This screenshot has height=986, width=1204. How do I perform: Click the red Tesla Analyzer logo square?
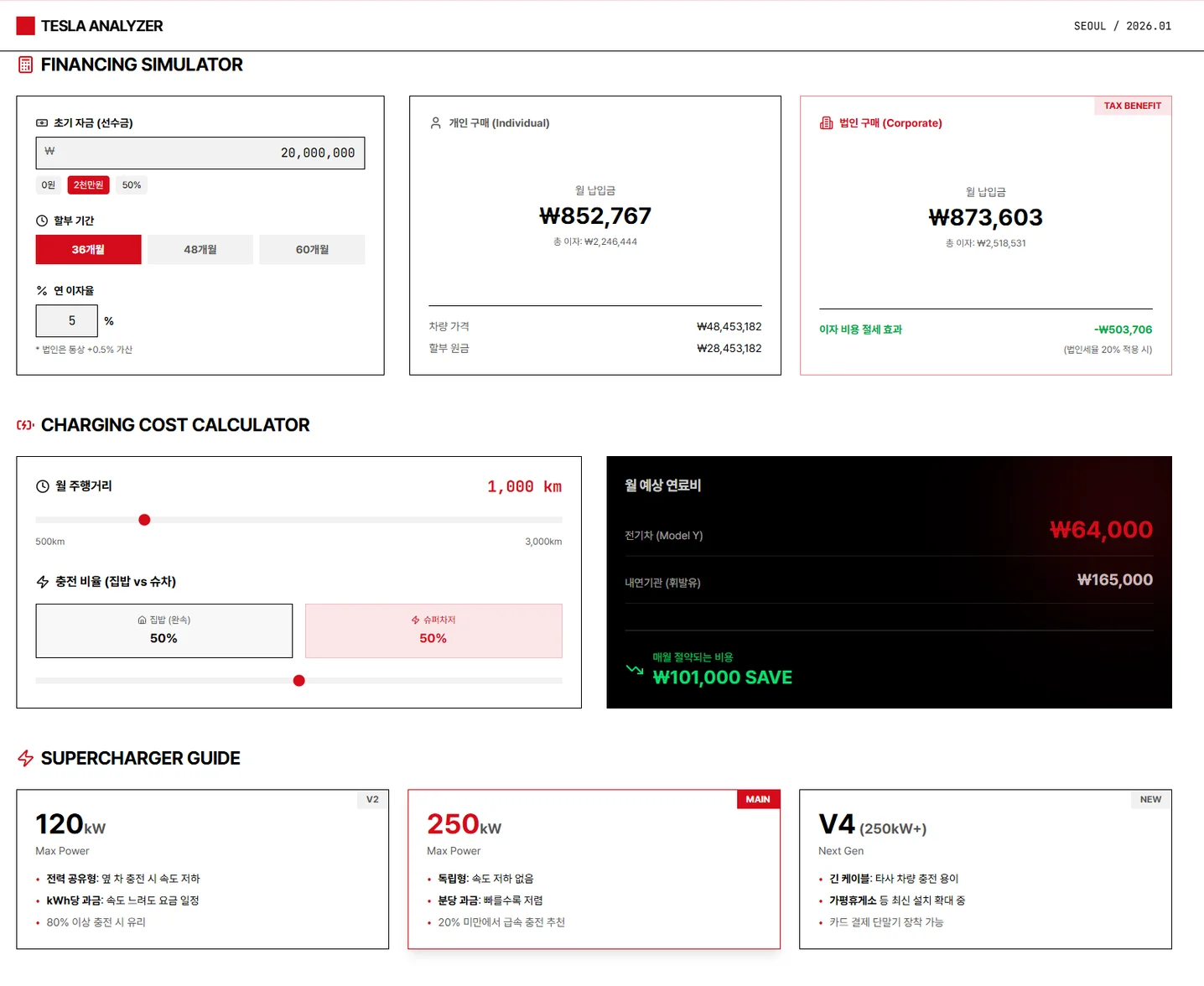click(x=26, y=26)
